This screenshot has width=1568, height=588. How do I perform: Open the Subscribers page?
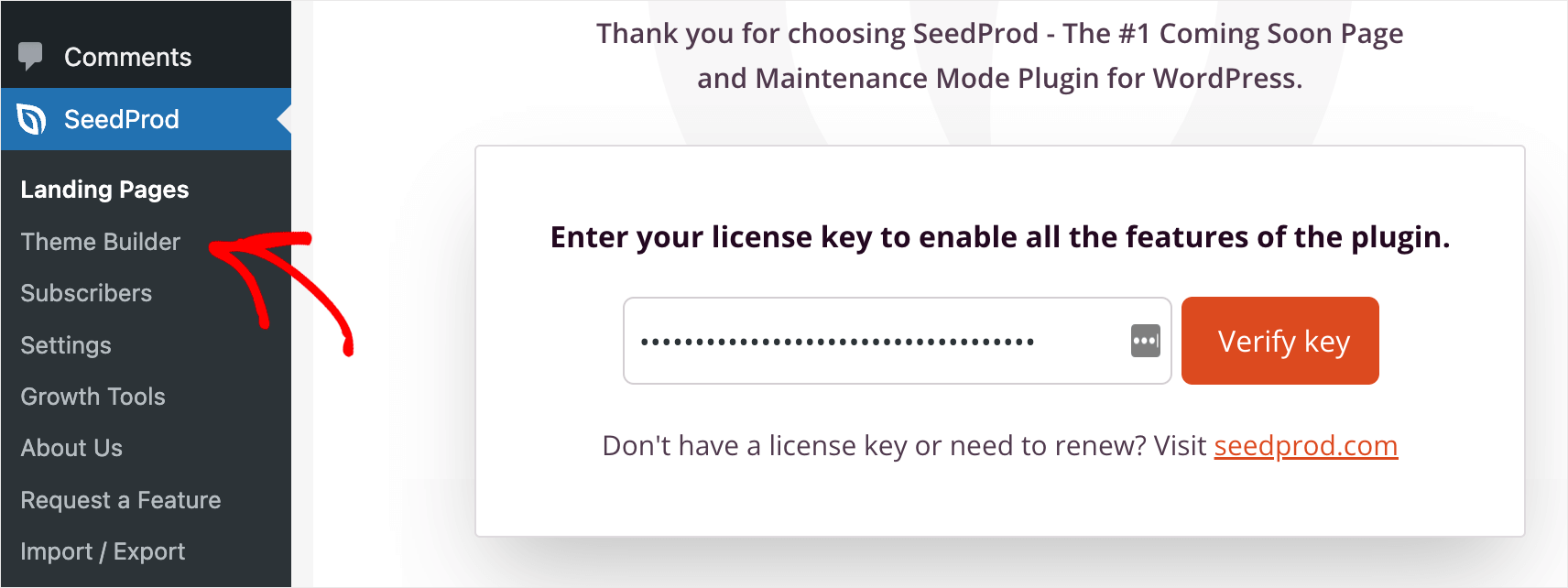86,293
